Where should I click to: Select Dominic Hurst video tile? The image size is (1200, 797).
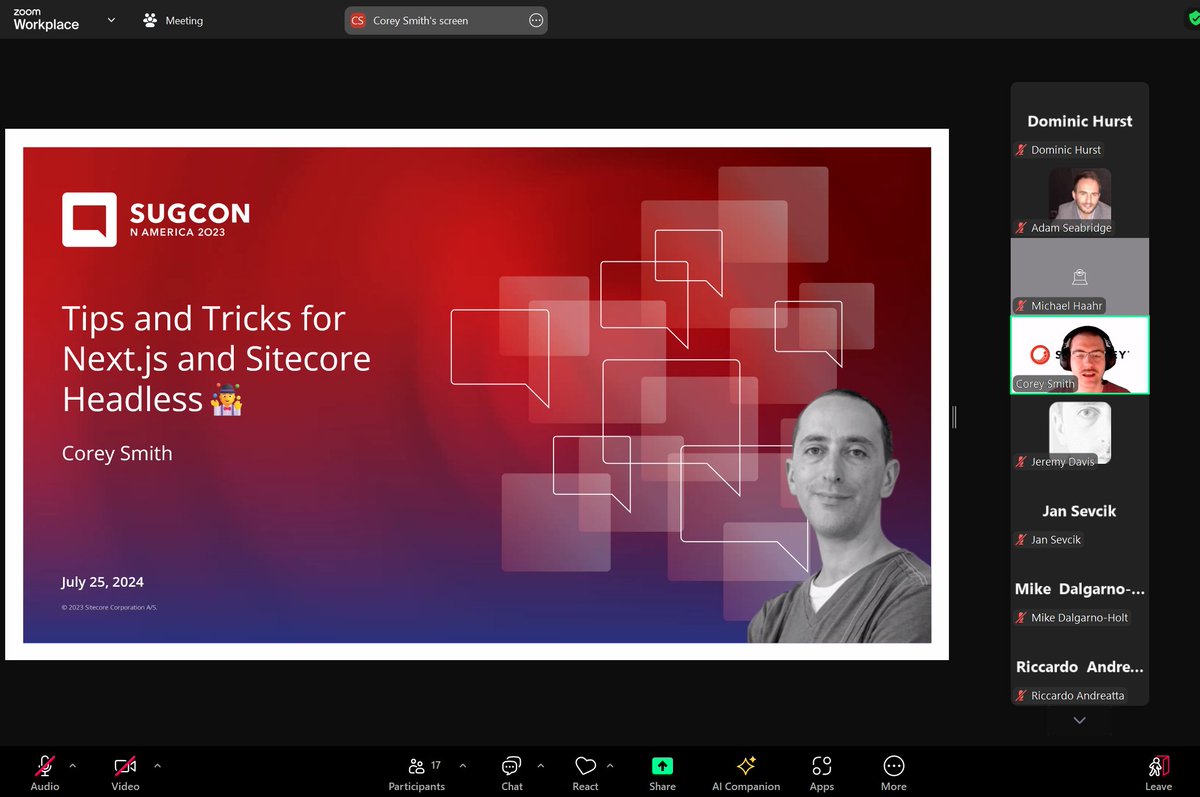pos(1080,121)
